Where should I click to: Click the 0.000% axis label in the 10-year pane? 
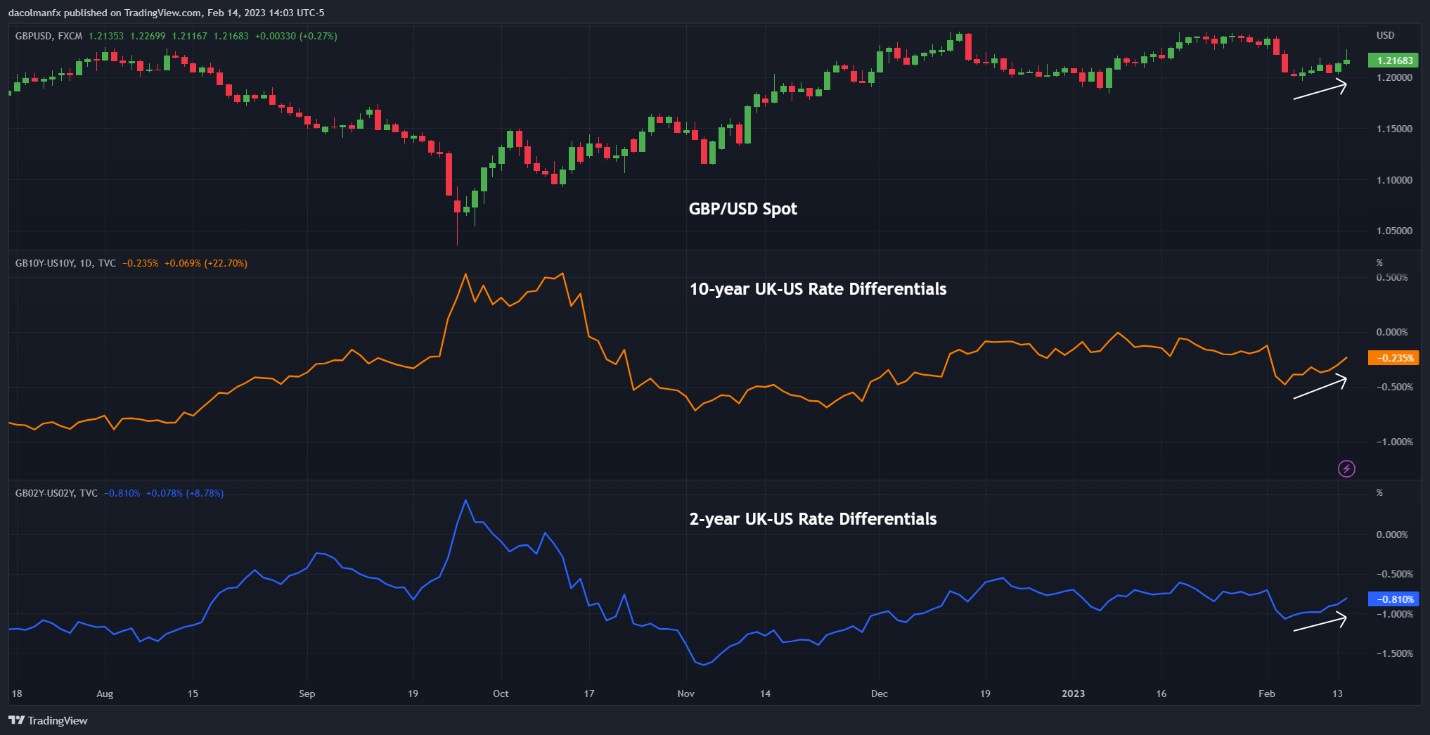click(x=1393, y=332)
